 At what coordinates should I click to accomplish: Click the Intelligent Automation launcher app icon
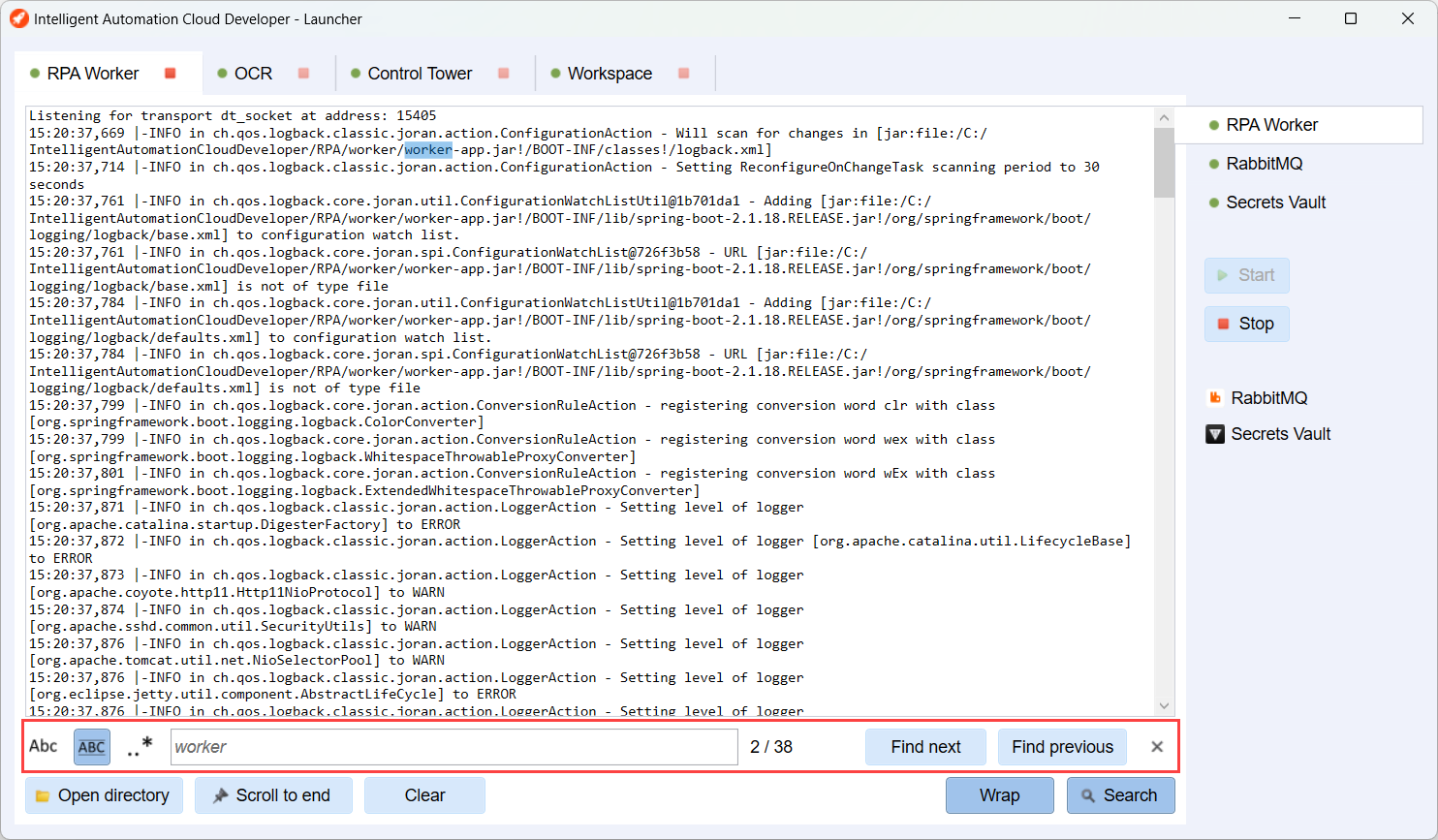18,18
